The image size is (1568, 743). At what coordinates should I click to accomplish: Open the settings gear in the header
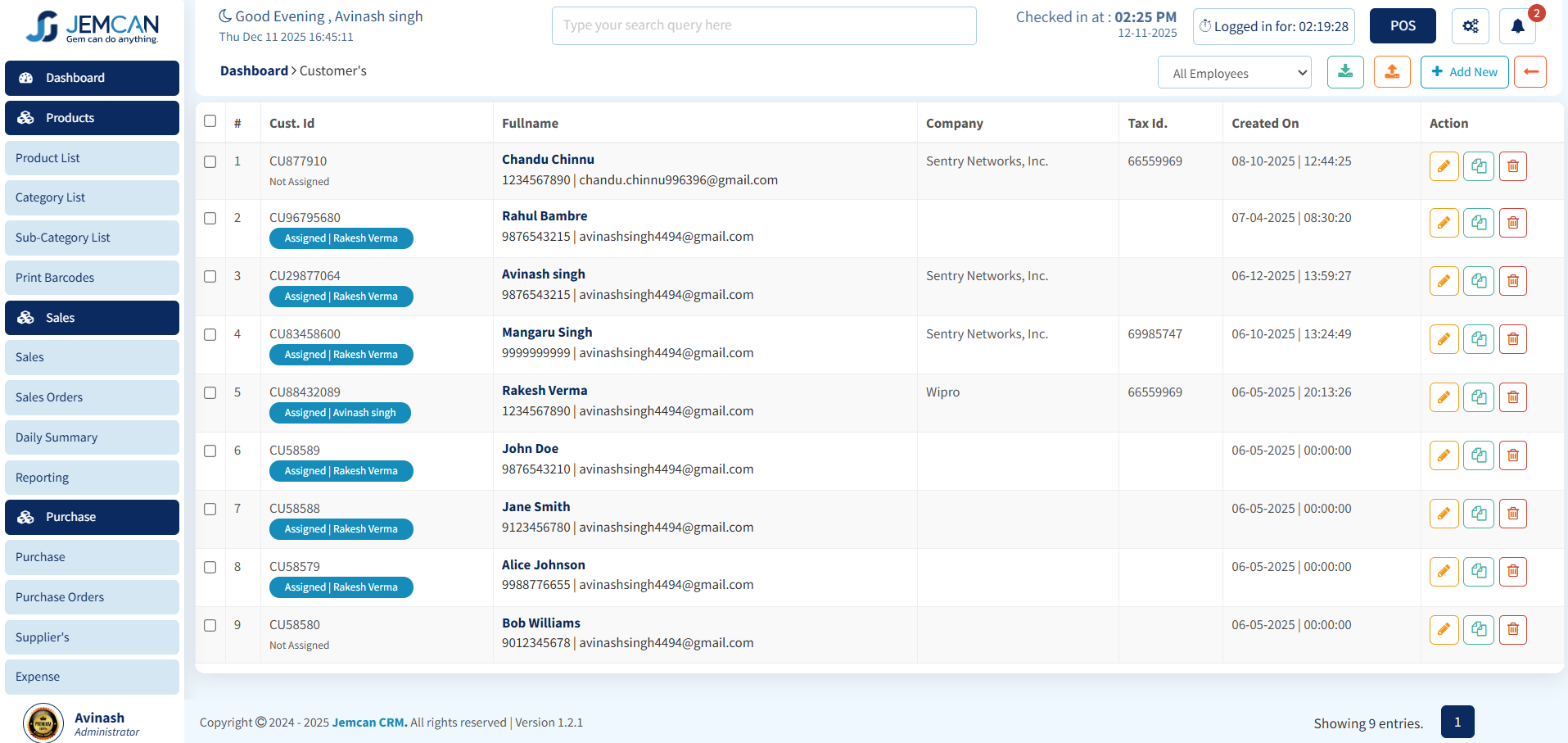point(1471,25)
